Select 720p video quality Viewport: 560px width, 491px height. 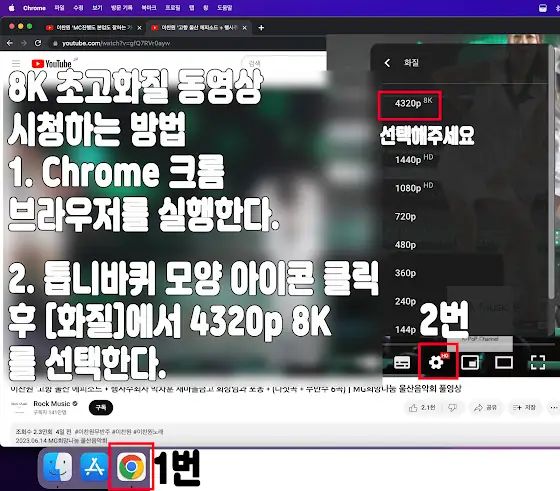[405, 216]
